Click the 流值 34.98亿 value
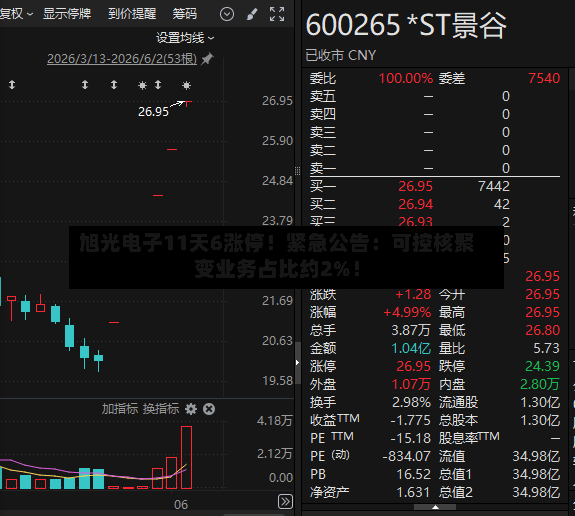 pos(536,457)
